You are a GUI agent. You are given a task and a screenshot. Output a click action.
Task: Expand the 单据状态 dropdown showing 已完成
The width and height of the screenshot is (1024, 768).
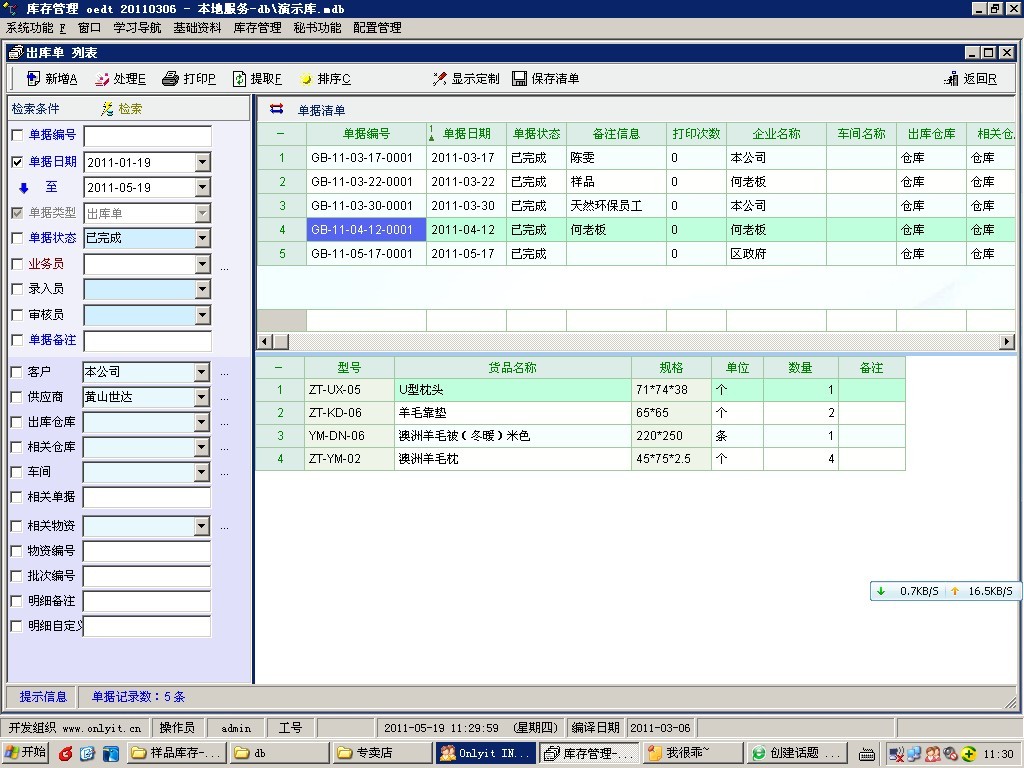pos(203,238)
